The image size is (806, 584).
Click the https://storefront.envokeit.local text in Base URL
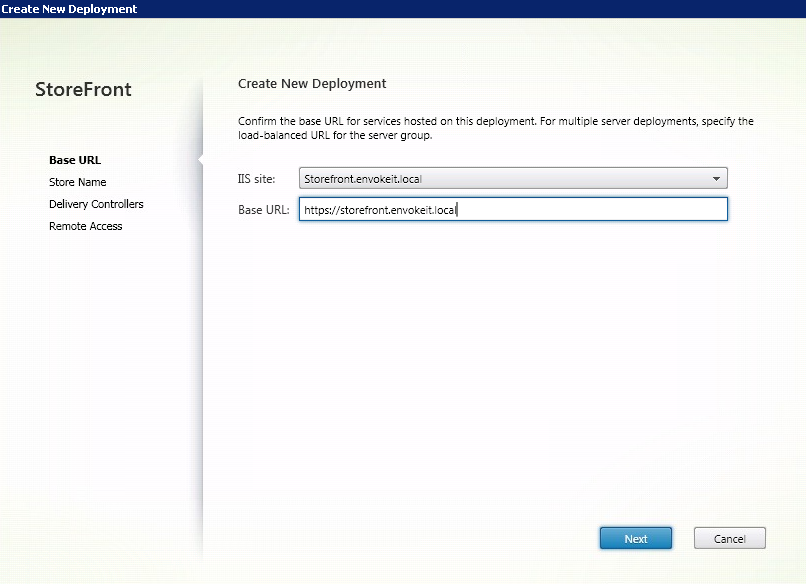click(x=379, y=210)
